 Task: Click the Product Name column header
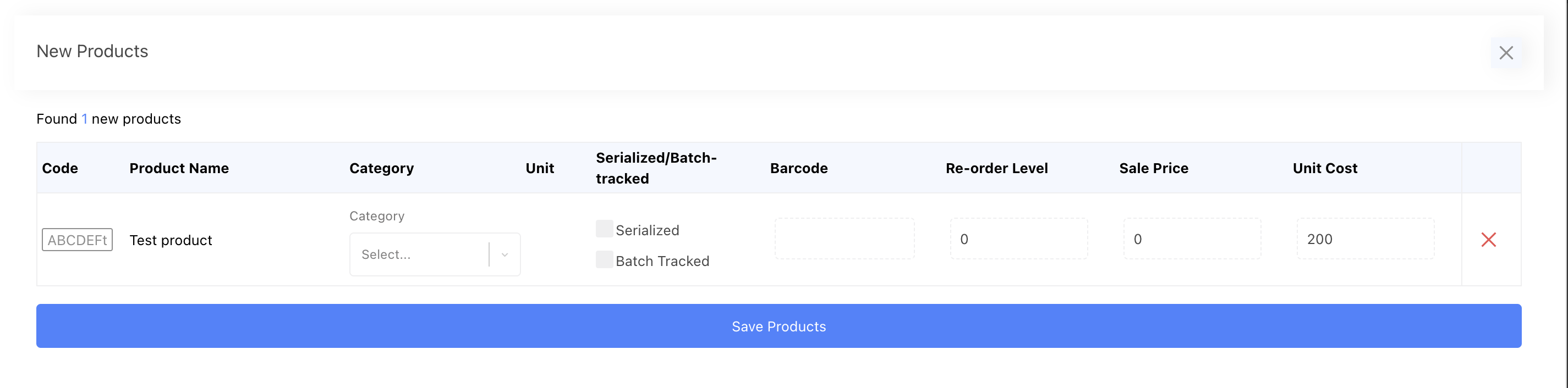pyautogui.click(x=179, y=169)
